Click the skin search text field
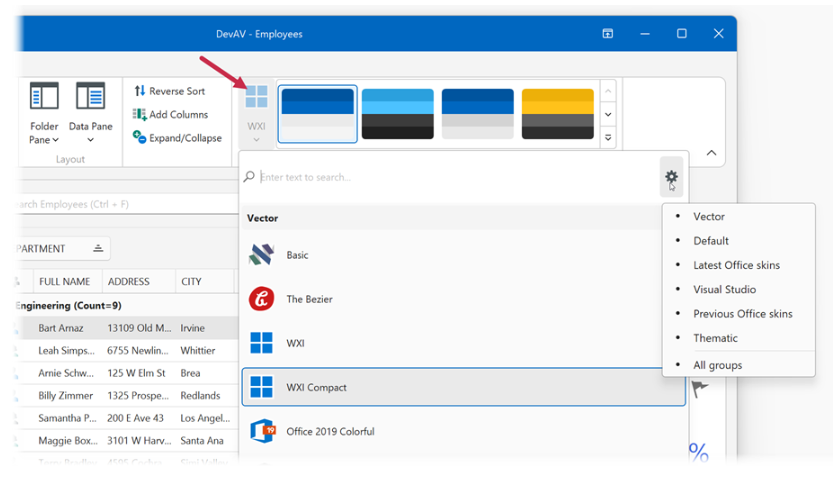This screenshot has width=835, height=486. click(451, 177)
